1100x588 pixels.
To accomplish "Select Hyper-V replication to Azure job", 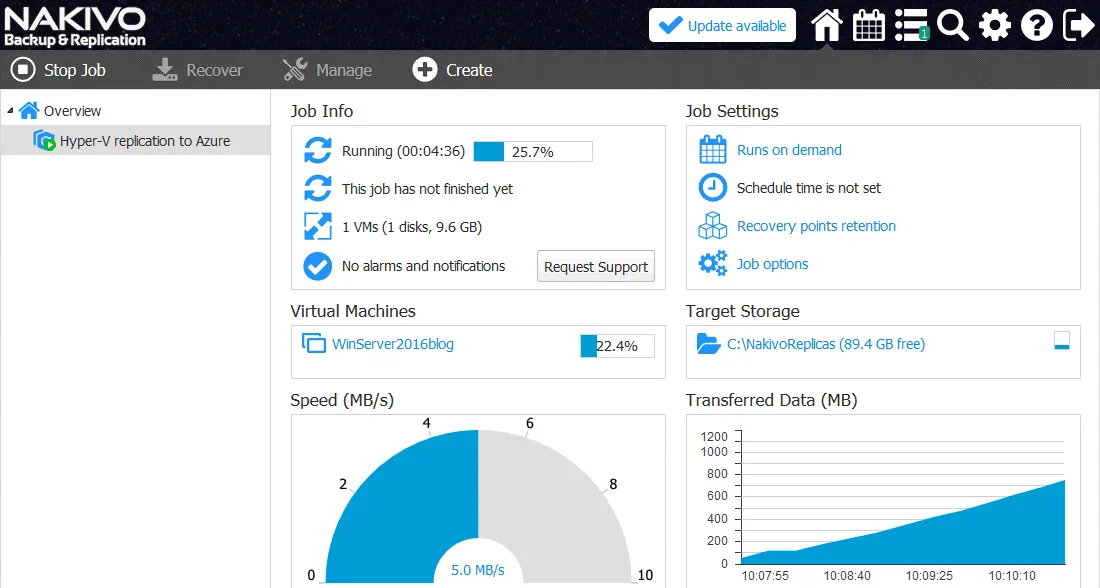I will pyautogui.click(x=144, y=141).
